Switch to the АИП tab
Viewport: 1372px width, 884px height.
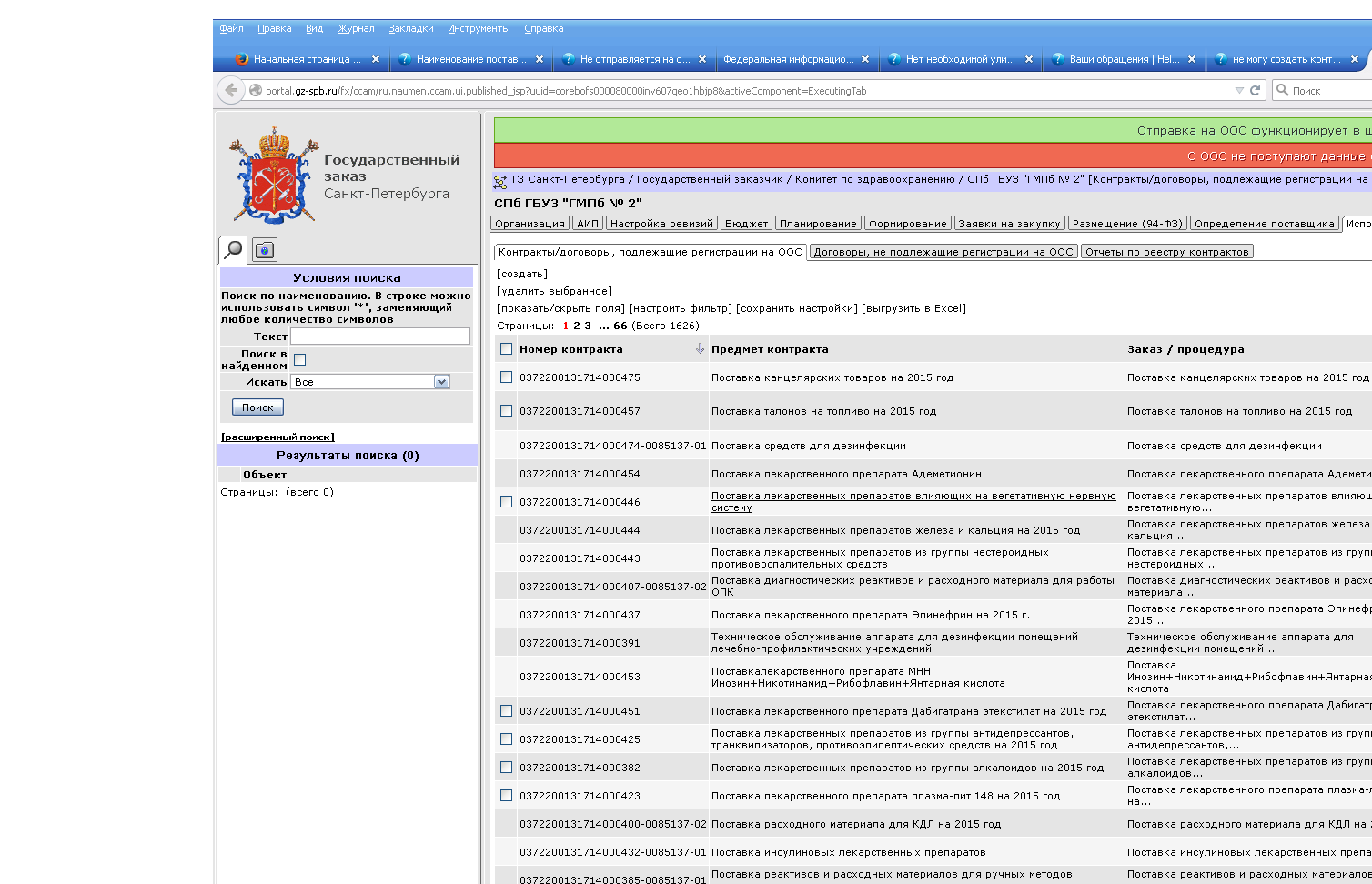(588, 223)
